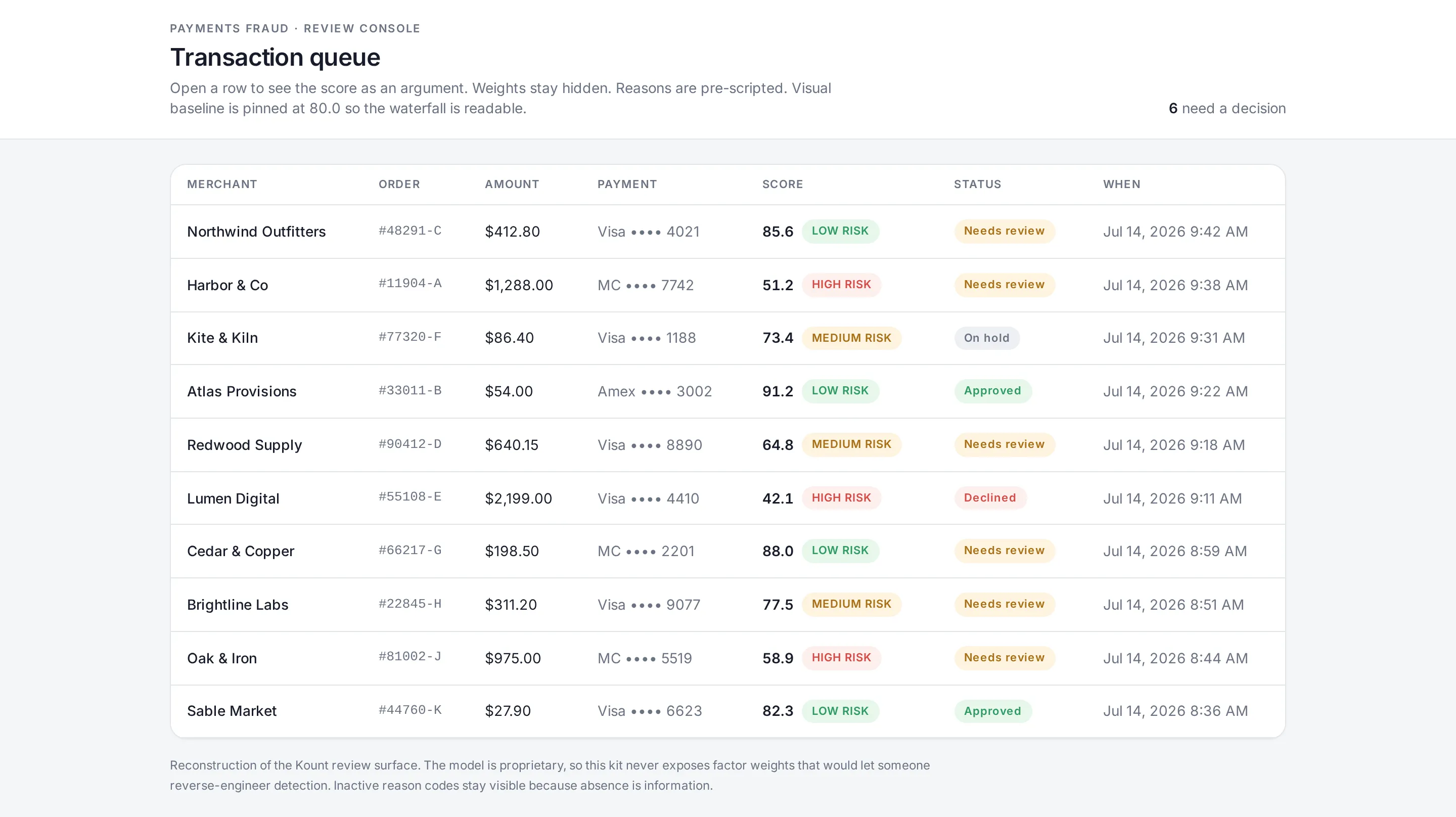Click the MERCHANT column header
The width and height of the screenshot is (1456, 817).
(222, 185)
